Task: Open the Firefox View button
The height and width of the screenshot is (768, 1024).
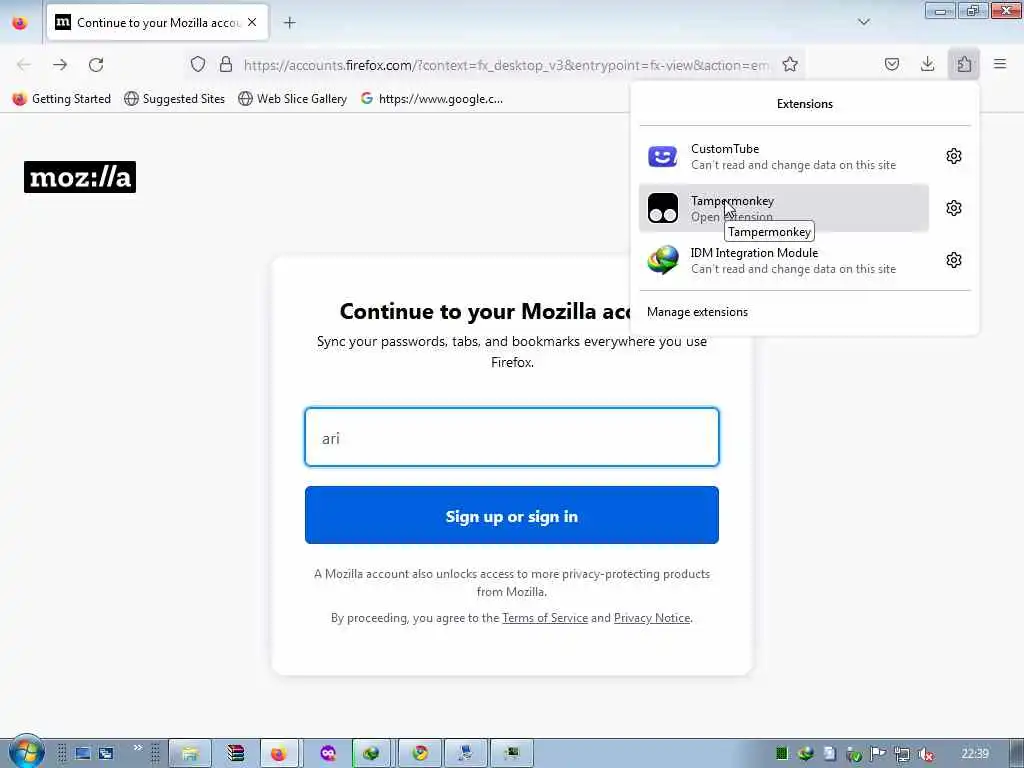Action: (x=20, y=22)
